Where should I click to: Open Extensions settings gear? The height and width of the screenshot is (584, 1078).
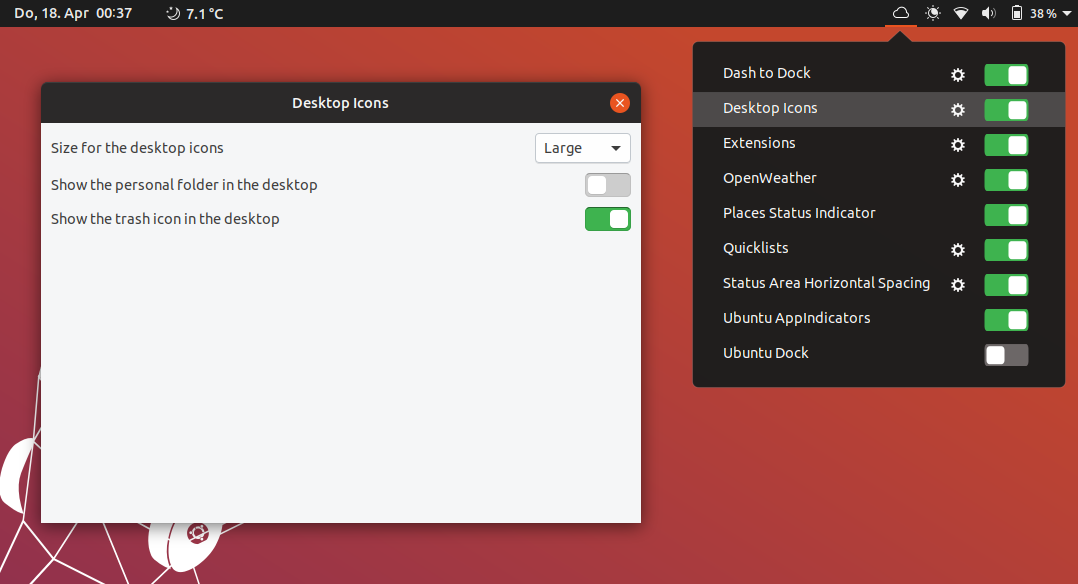pos(958,145)
